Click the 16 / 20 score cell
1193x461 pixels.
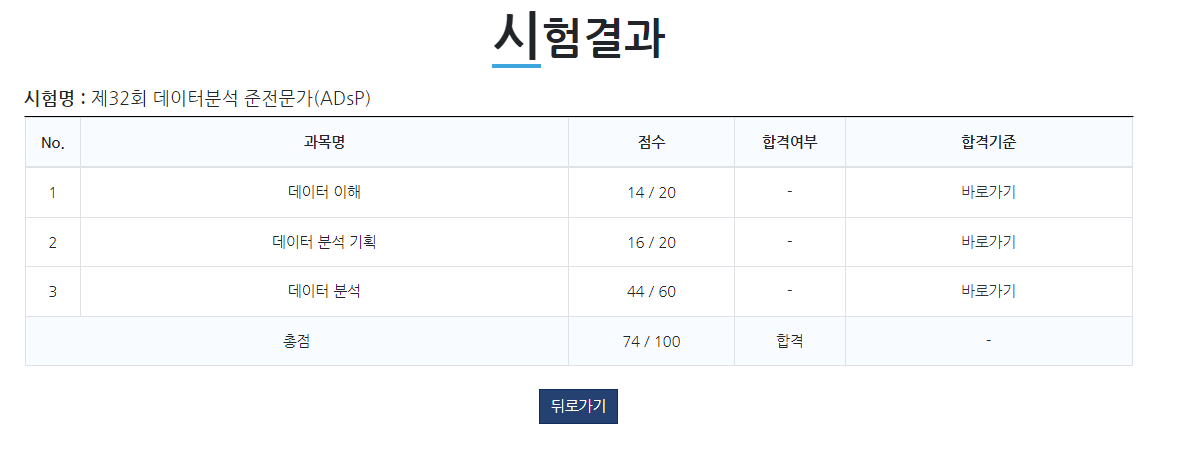[651, 242]
